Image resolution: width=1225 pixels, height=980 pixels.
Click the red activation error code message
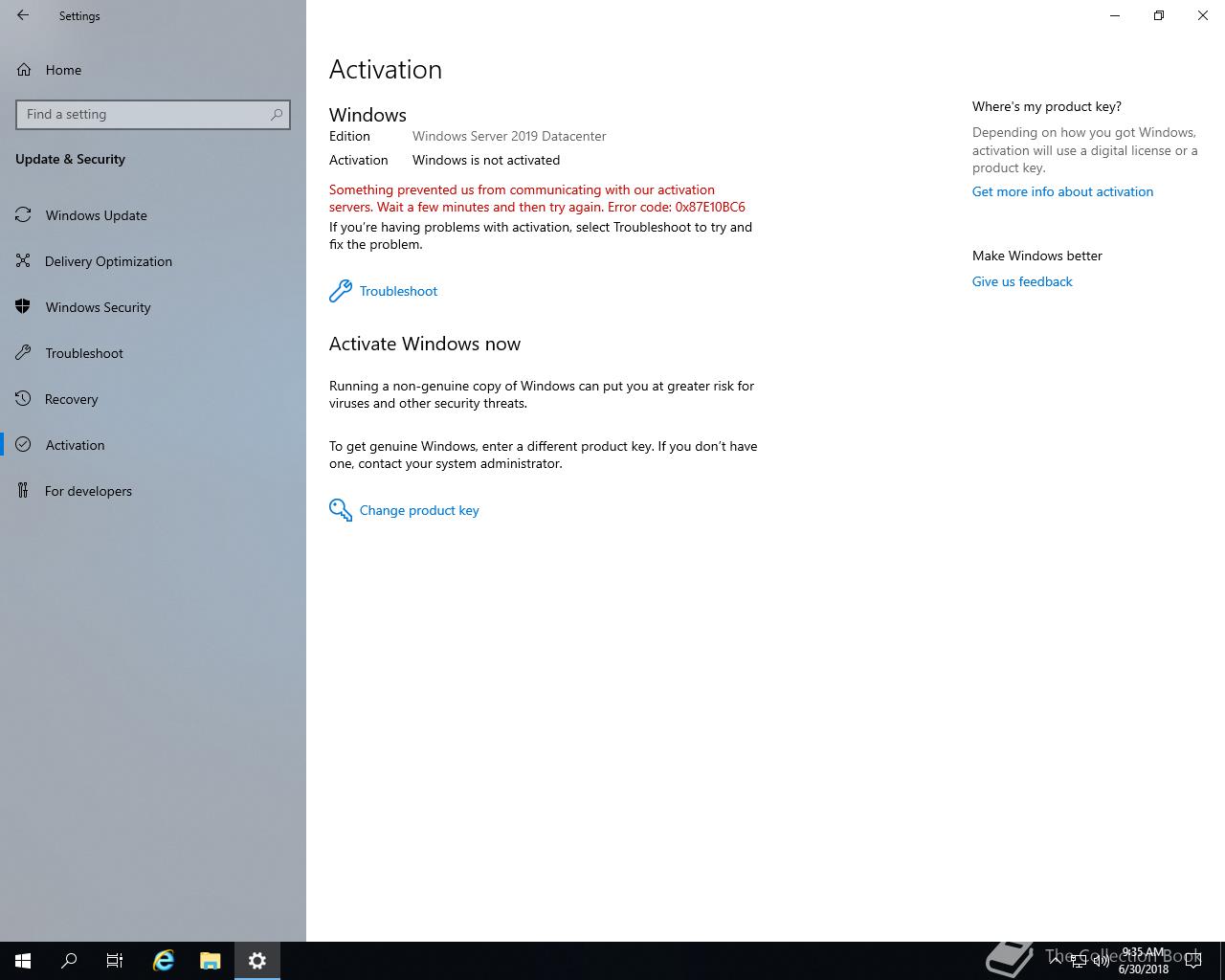pos(537,198)
